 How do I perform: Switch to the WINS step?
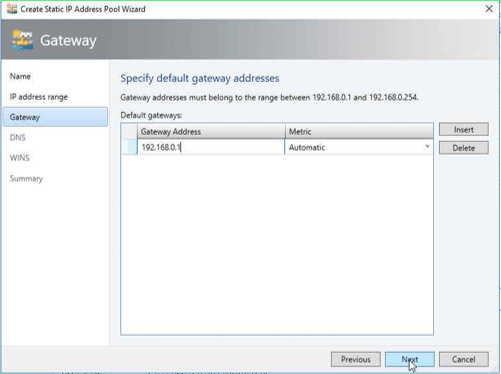coord(20,158)
